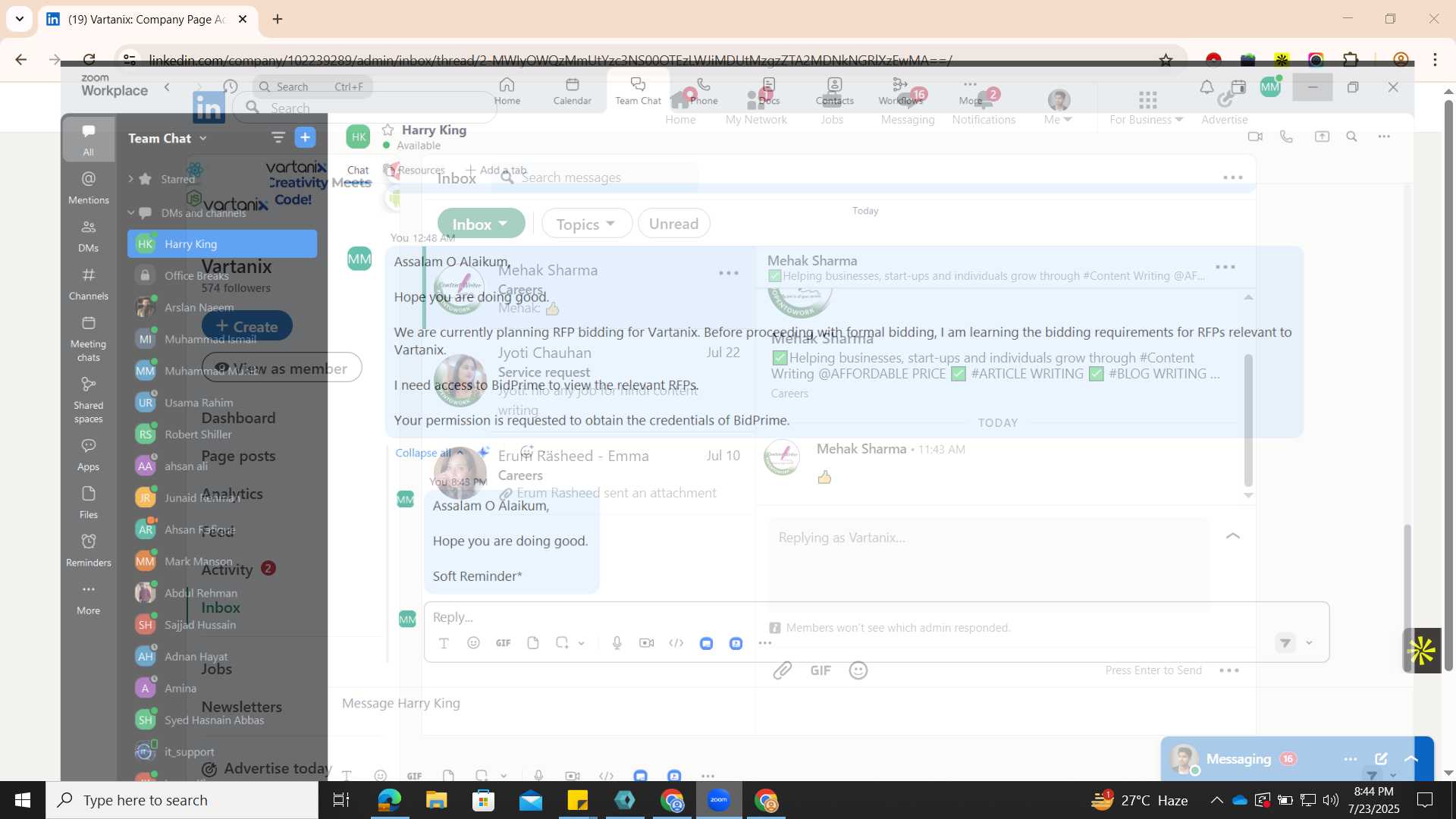This screenshot has height=819, width=1456.
Task: Insert code snippet in Zoom reply toolbar
Action: pos(676,643)
